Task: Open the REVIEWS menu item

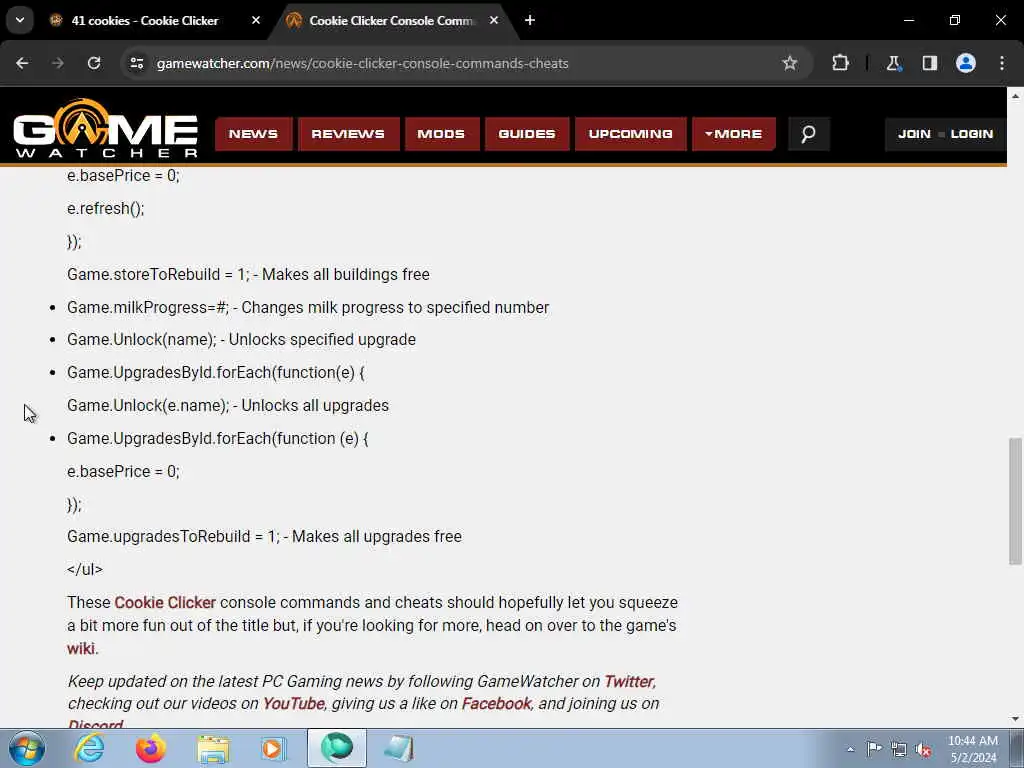Action: (348, 134)
